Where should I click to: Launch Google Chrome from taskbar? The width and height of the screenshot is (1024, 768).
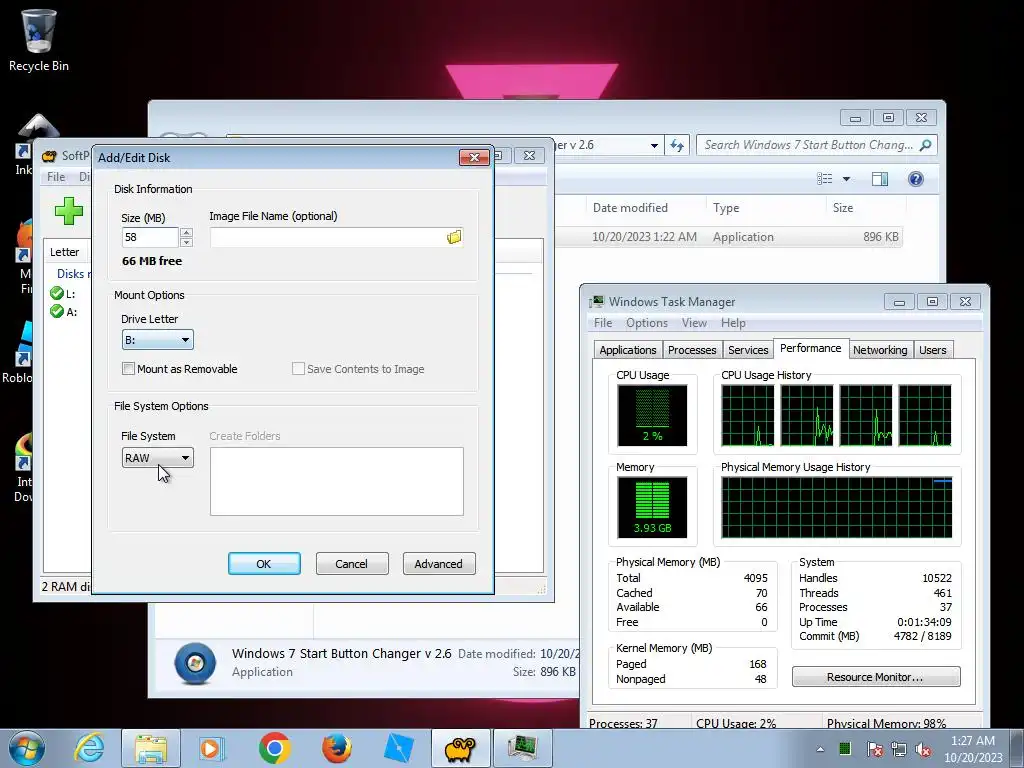point(274,748)
